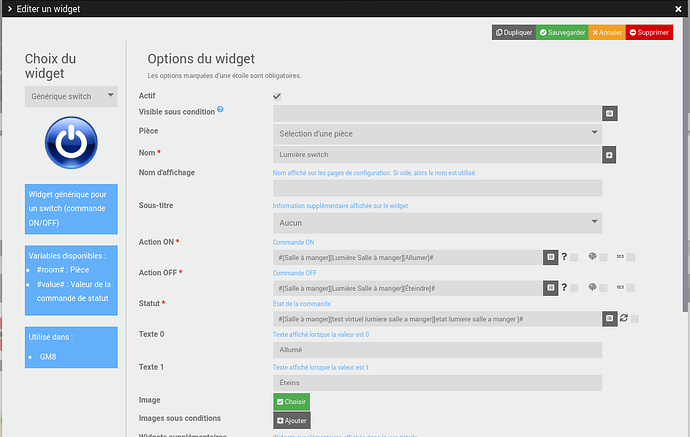Click the icon button beside the Nom field

point(609,155)
